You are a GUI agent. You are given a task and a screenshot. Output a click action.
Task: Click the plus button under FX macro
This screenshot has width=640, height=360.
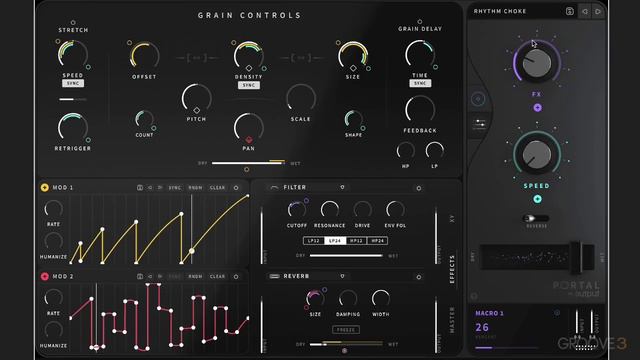pos(538,108)
